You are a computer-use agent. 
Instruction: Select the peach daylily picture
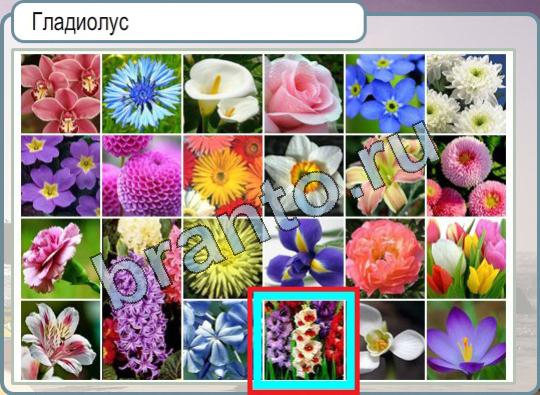click(385, 176)
